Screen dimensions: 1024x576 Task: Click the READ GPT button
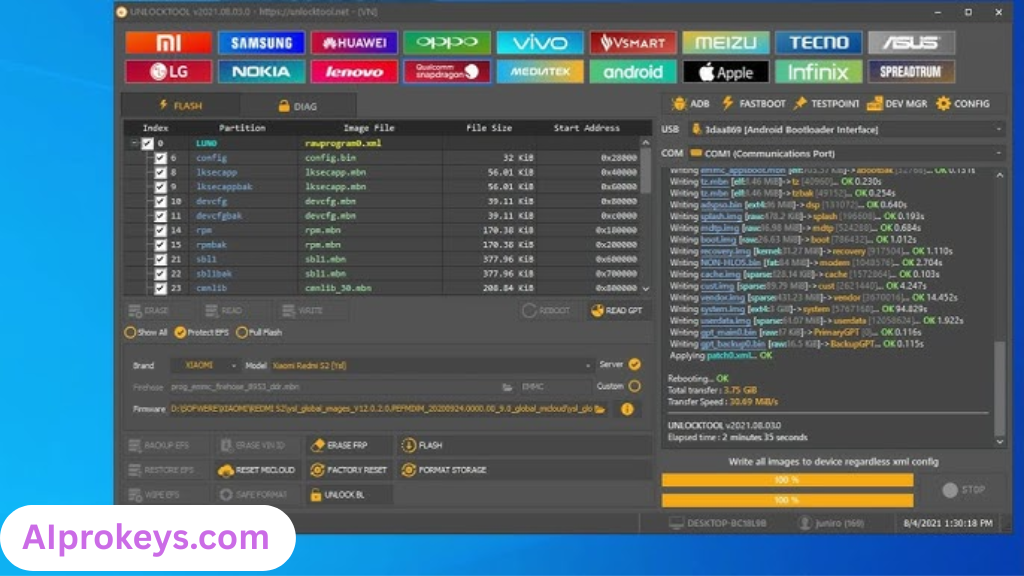pos(617,311)
